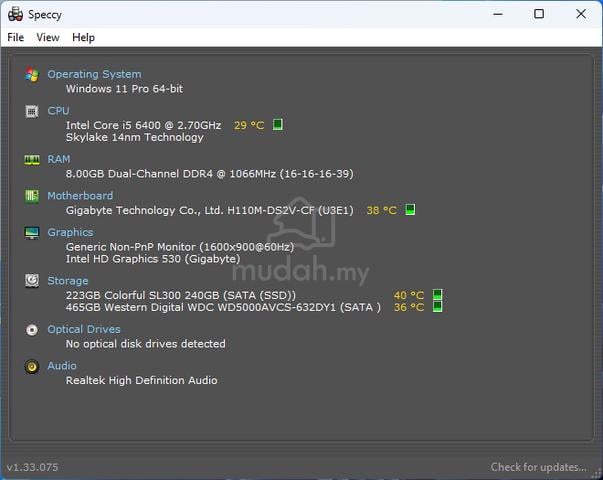This screenshot has height=480, width=603.
Task: Maximize the Speccy window
Action: pos(539,14)
